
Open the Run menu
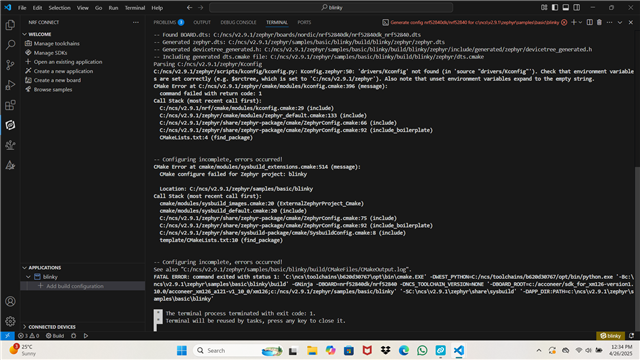tap(113, 8)
